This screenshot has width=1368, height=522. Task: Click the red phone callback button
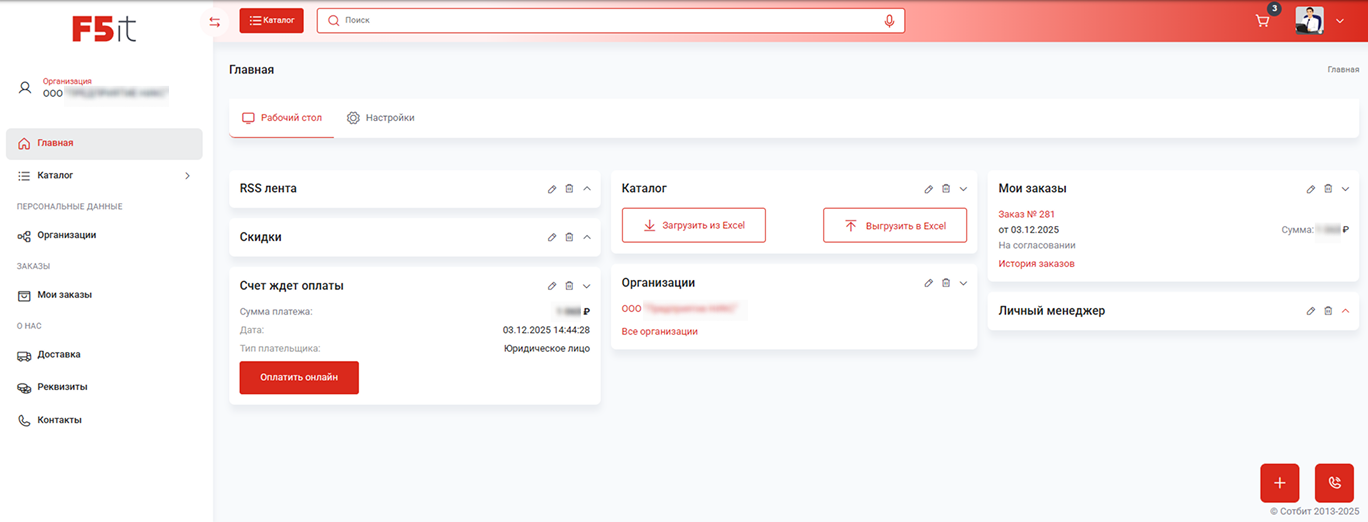click(x=1334, y=483)
